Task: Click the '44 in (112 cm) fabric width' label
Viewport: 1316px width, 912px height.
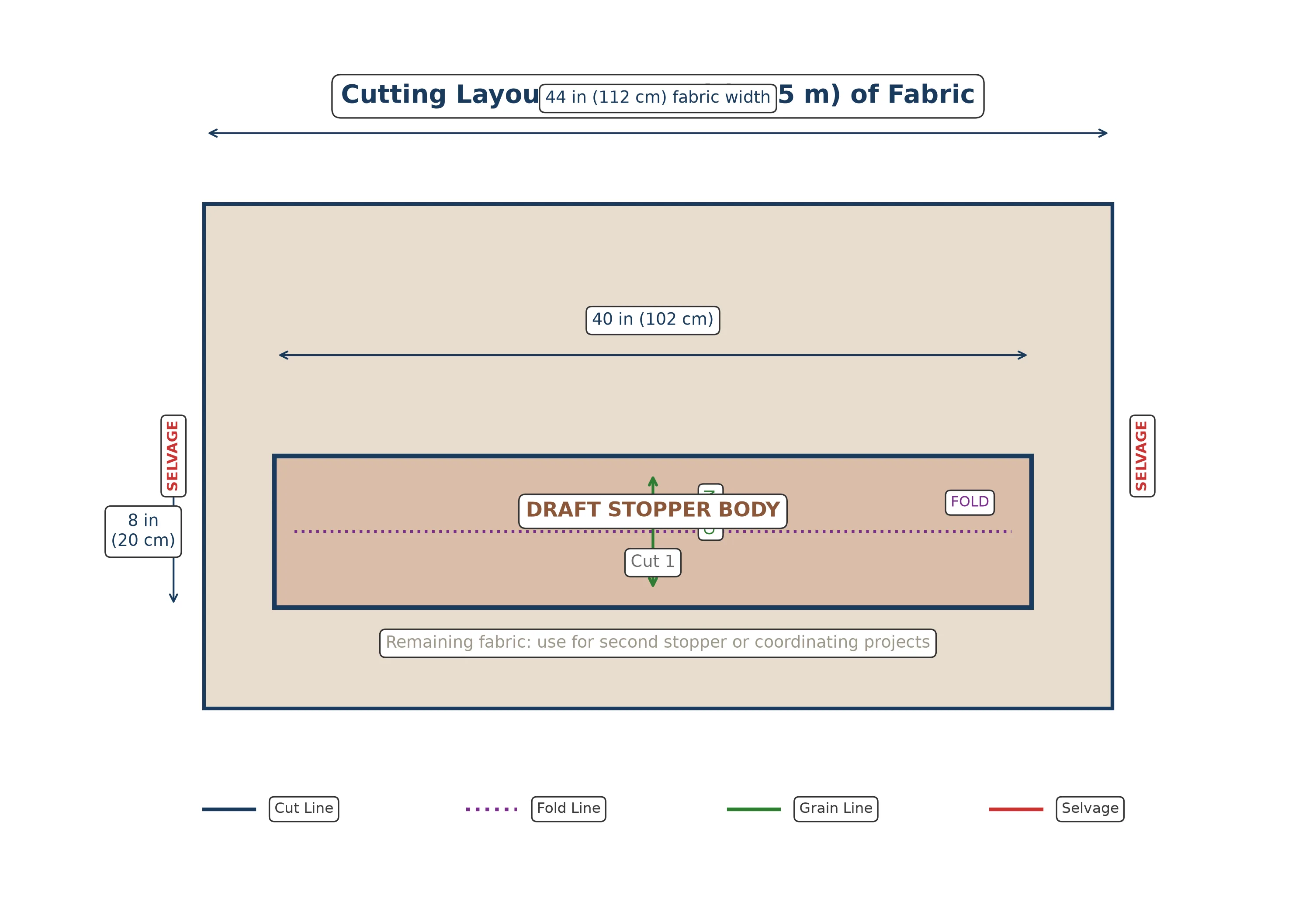Action: 658,98
